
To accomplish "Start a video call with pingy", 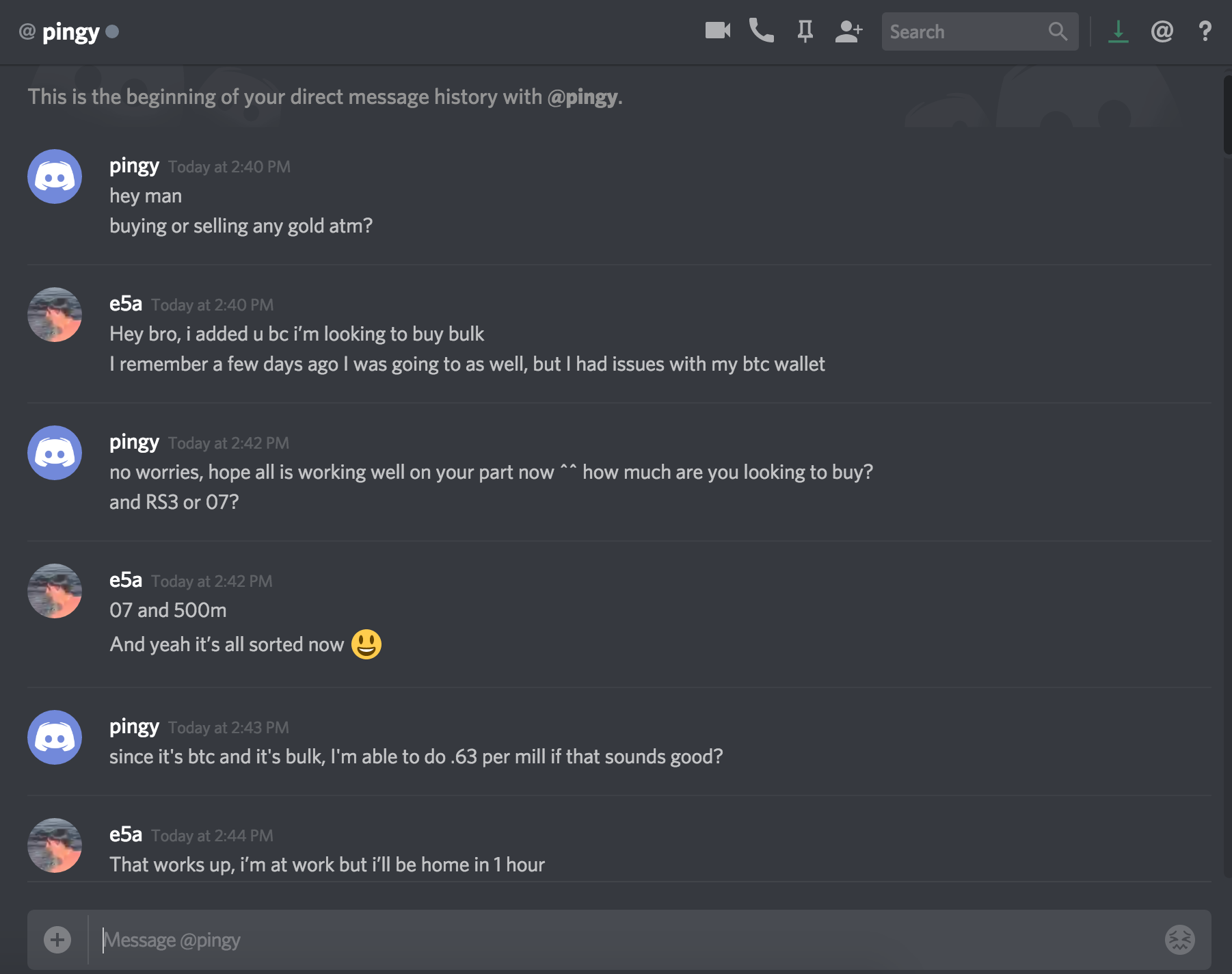I will [717, 31].
